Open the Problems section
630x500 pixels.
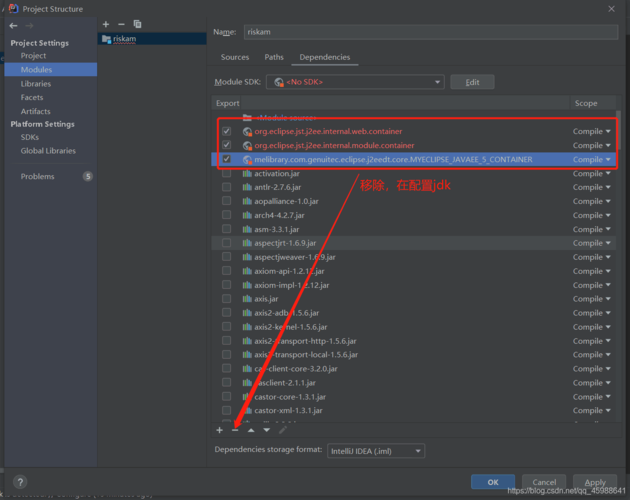37,176
